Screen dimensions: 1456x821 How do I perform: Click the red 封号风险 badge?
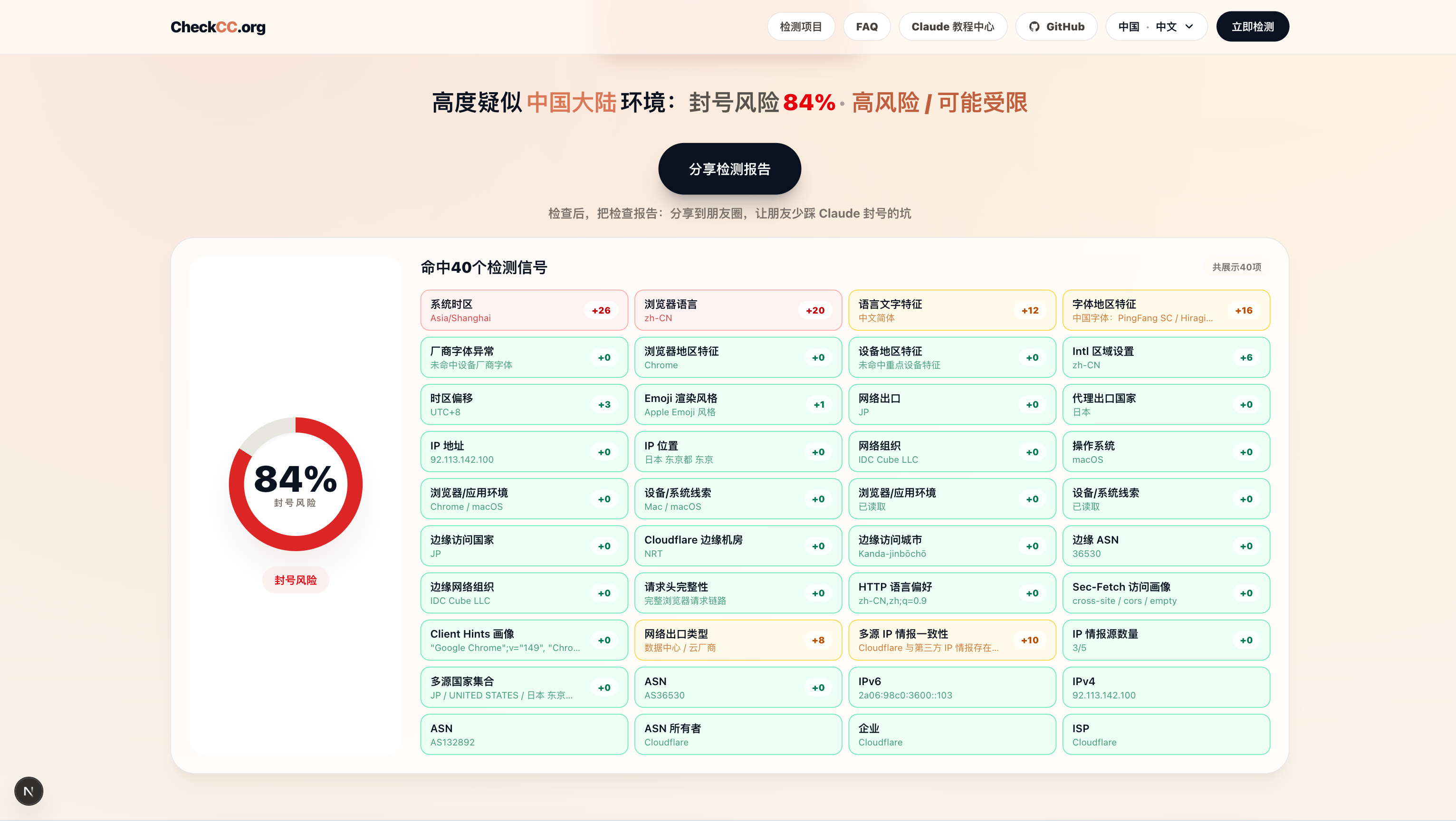[296, 580]
